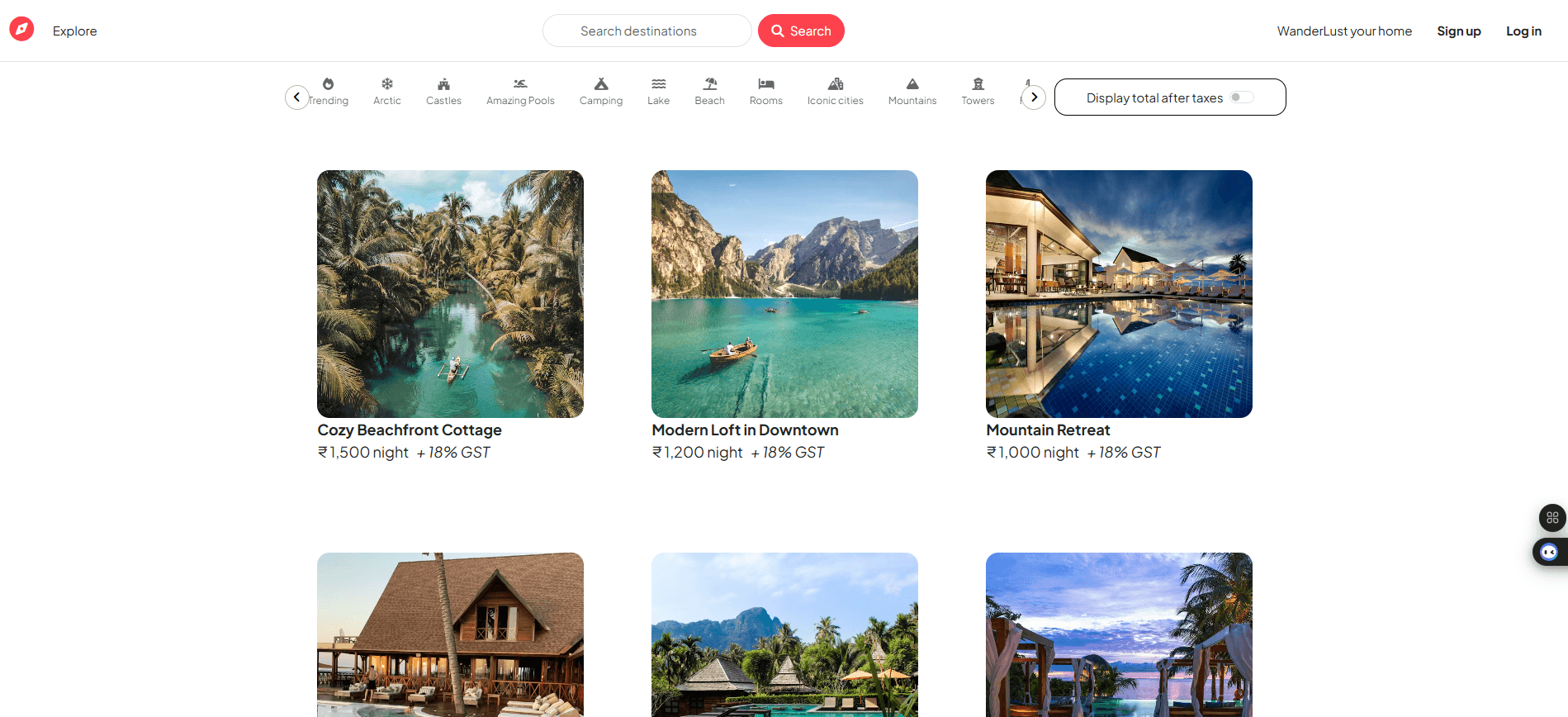Click the ₹1,500 night price

coord(363,453)
